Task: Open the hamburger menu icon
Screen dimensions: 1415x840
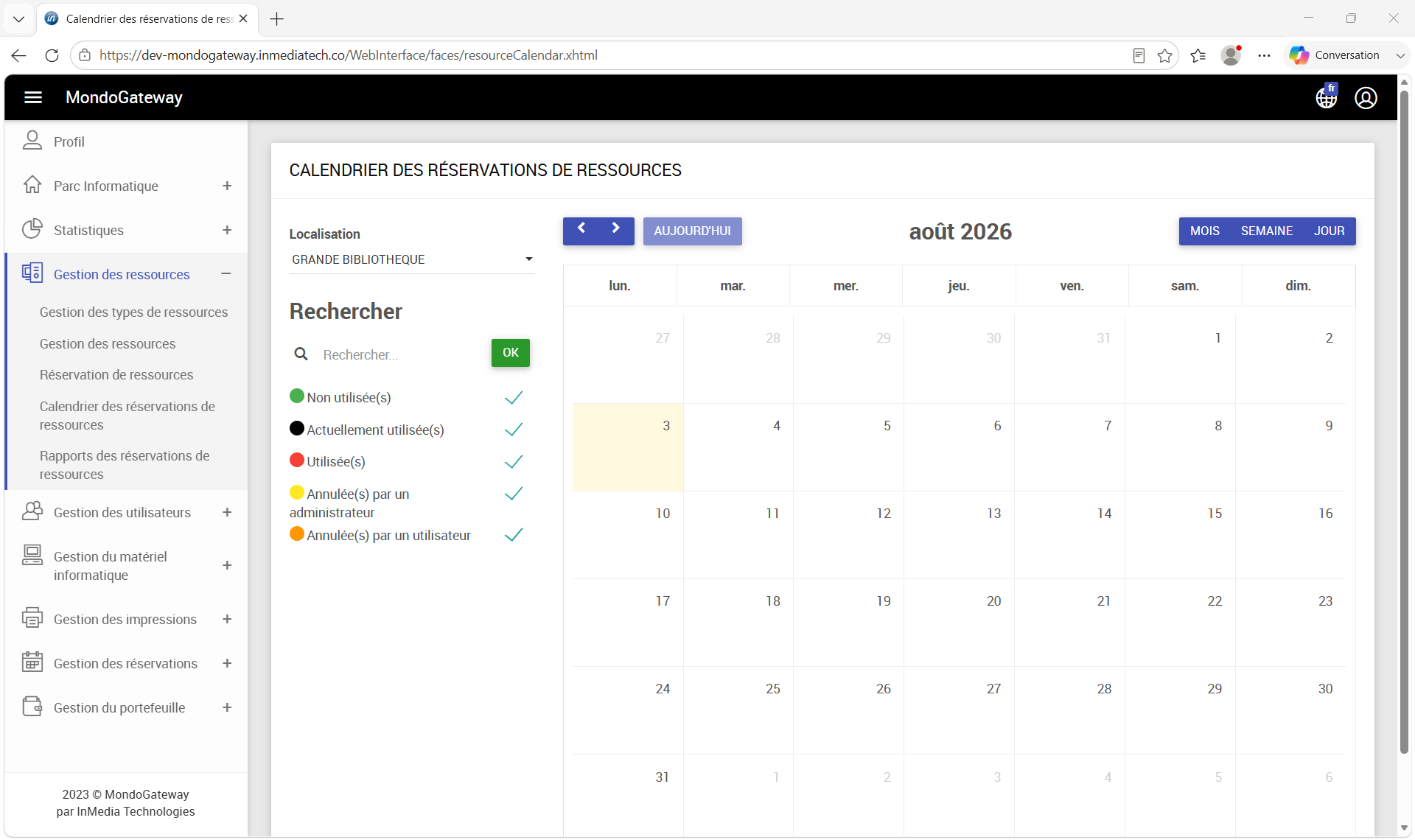Action: [33, 97]
